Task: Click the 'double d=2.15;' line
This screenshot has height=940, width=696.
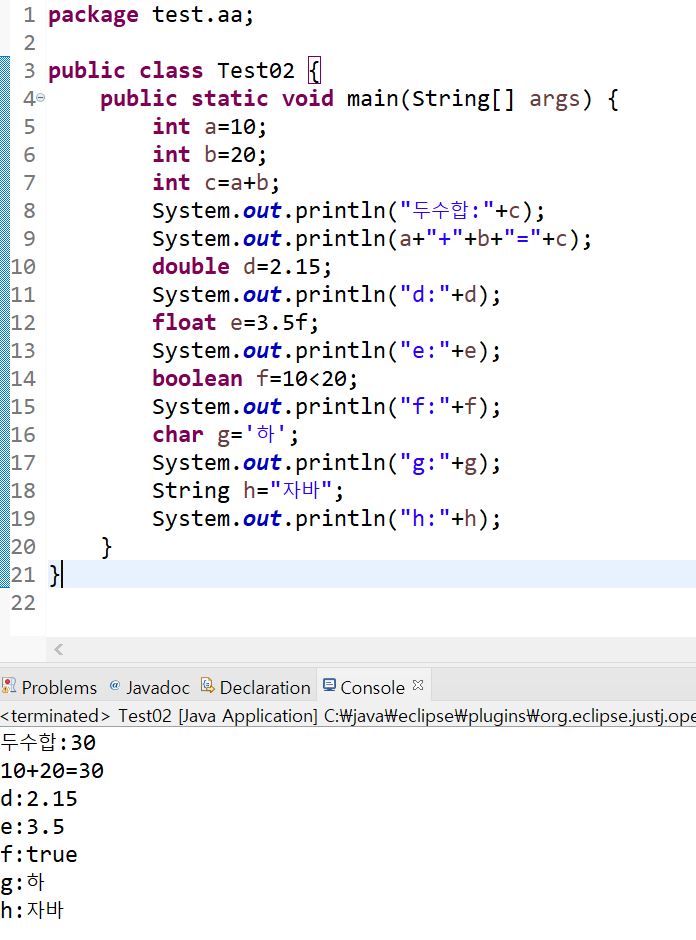Action: click(242, 266)
